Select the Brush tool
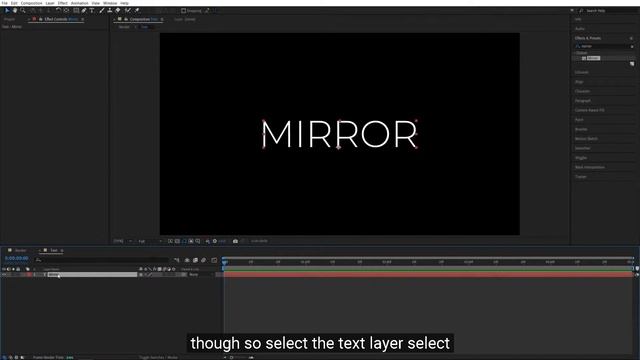The width and height of the screenshot is (640, 360). click(102, 11)
